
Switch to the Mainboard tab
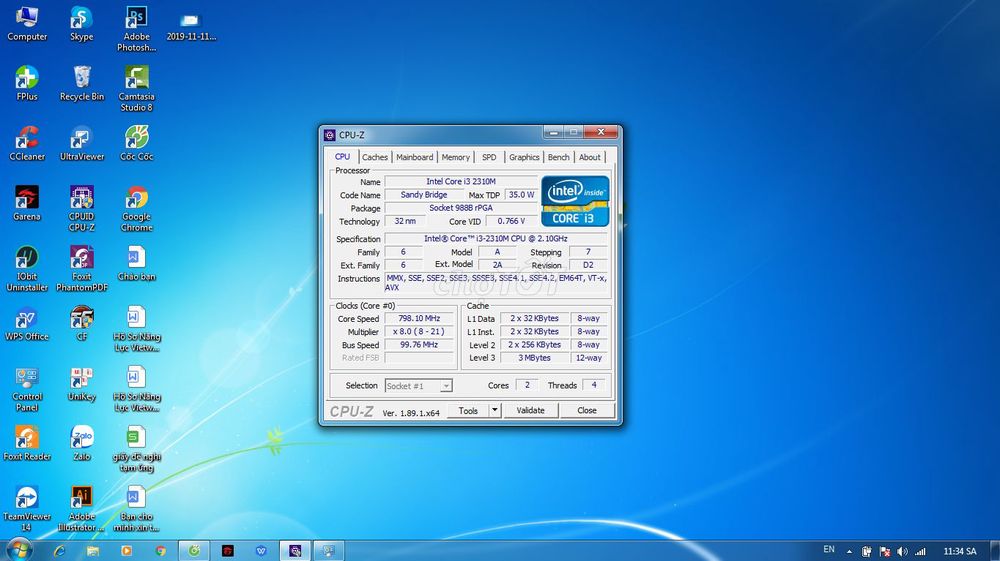[415, 157]
